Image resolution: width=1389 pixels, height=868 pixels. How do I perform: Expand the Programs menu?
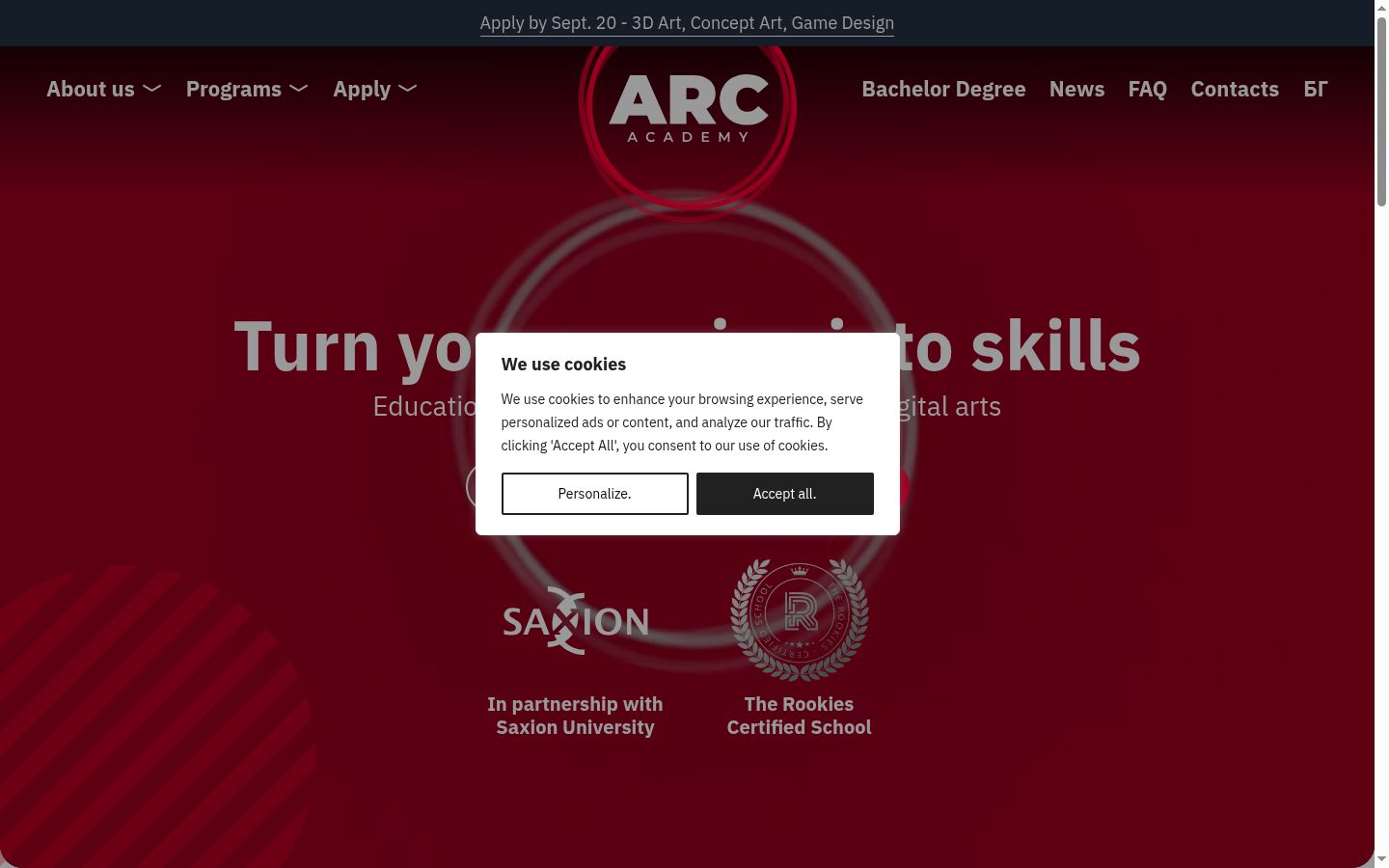coord(247,89)
